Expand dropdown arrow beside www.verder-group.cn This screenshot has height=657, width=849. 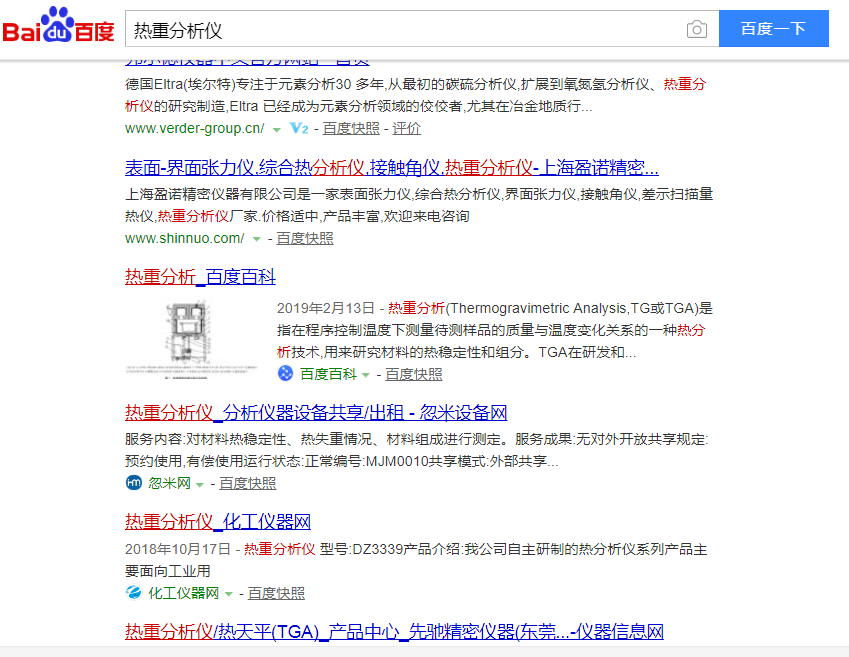(277, 129)
